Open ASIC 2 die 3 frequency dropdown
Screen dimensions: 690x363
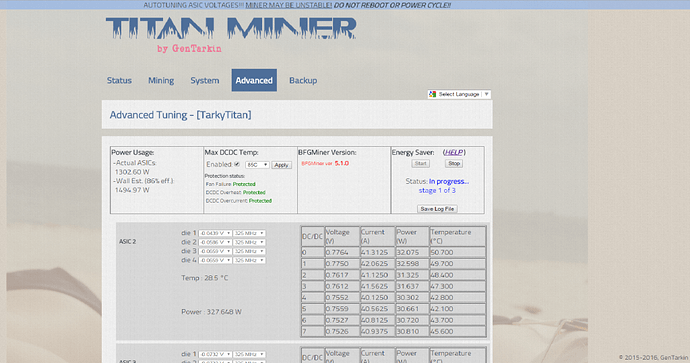[249, 251]
